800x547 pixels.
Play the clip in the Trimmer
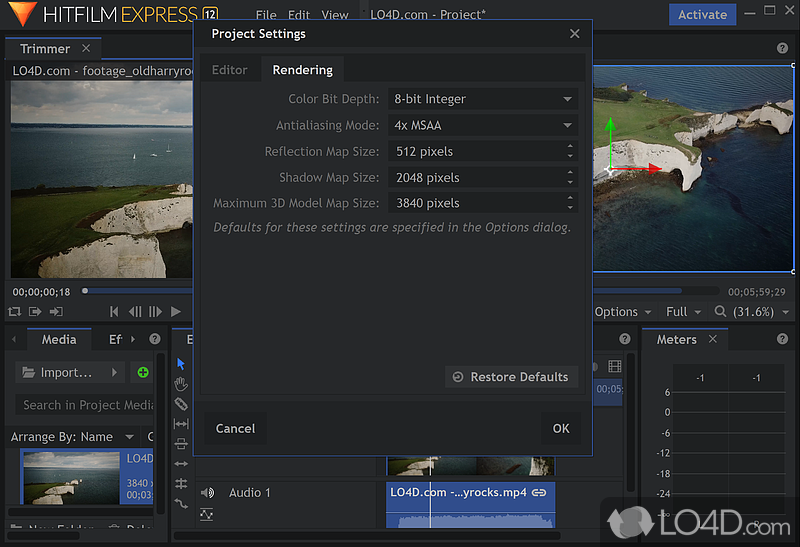(176, 311)
